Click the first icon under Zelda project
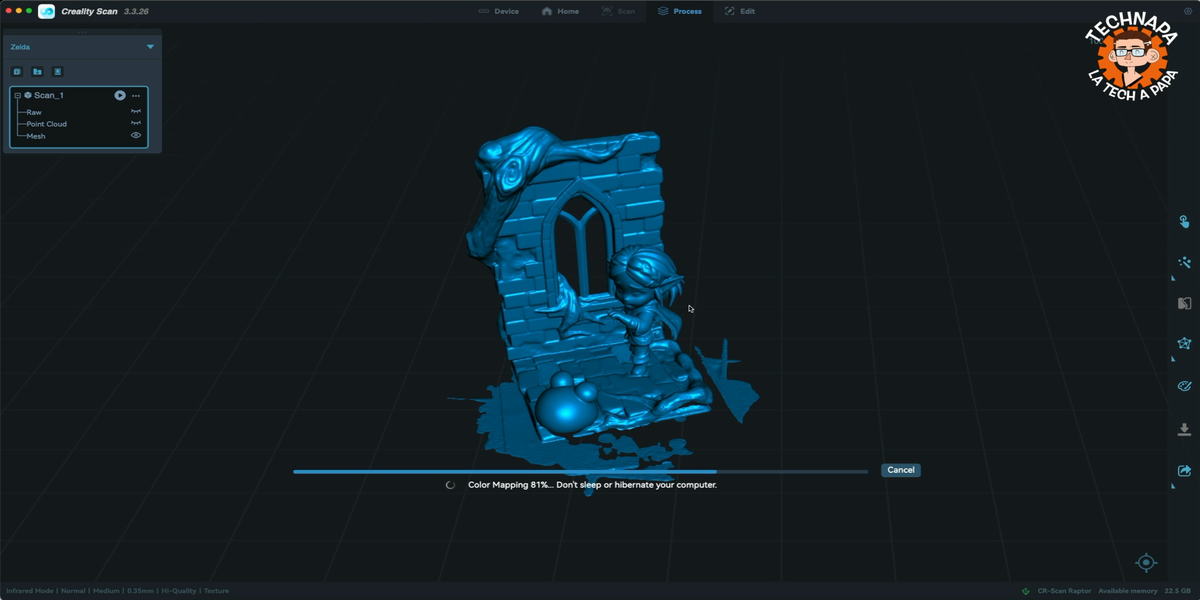 (17, 72)
